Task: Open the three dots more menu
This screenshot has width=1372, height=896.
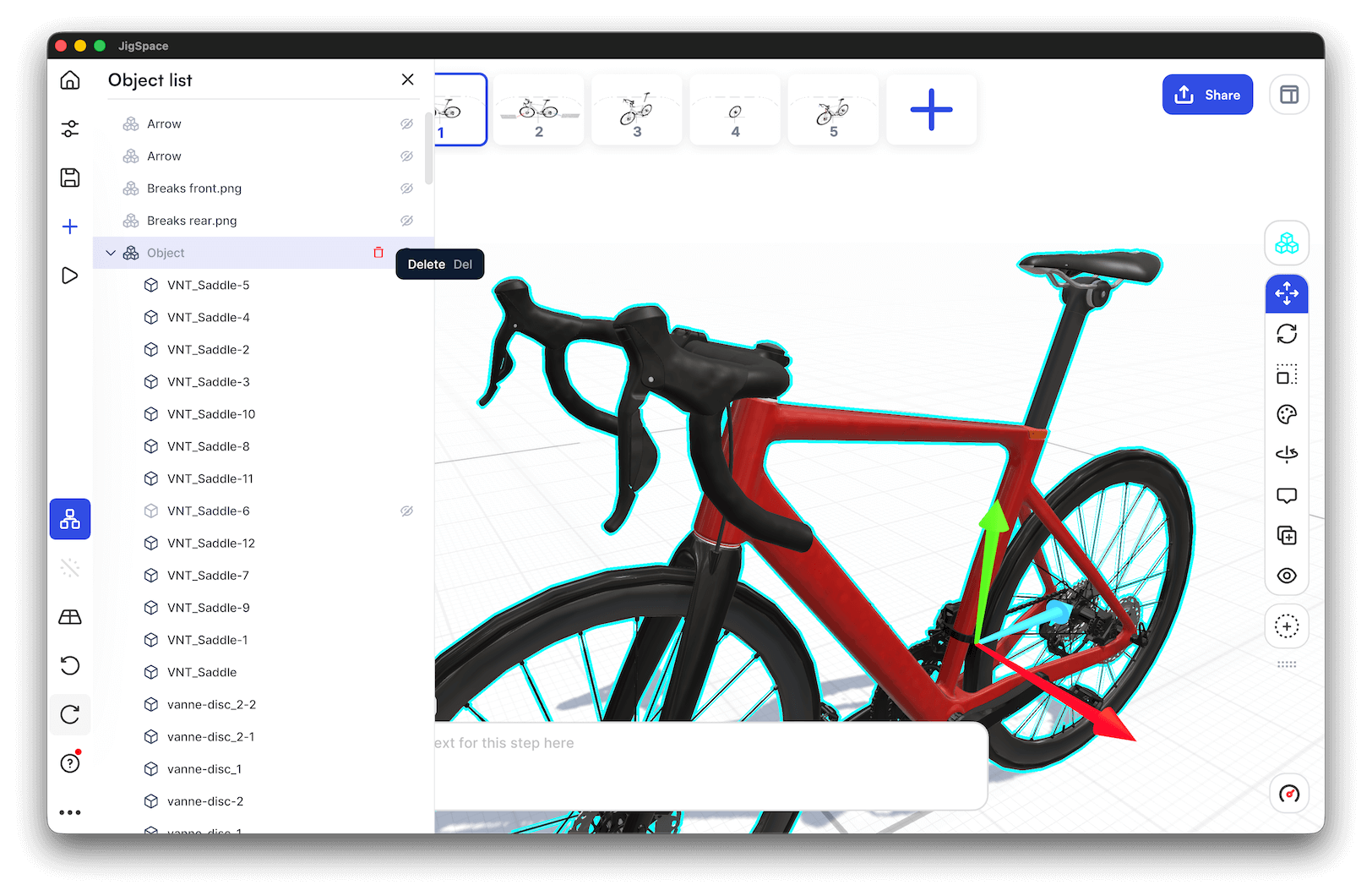Action: click(70, 812)
